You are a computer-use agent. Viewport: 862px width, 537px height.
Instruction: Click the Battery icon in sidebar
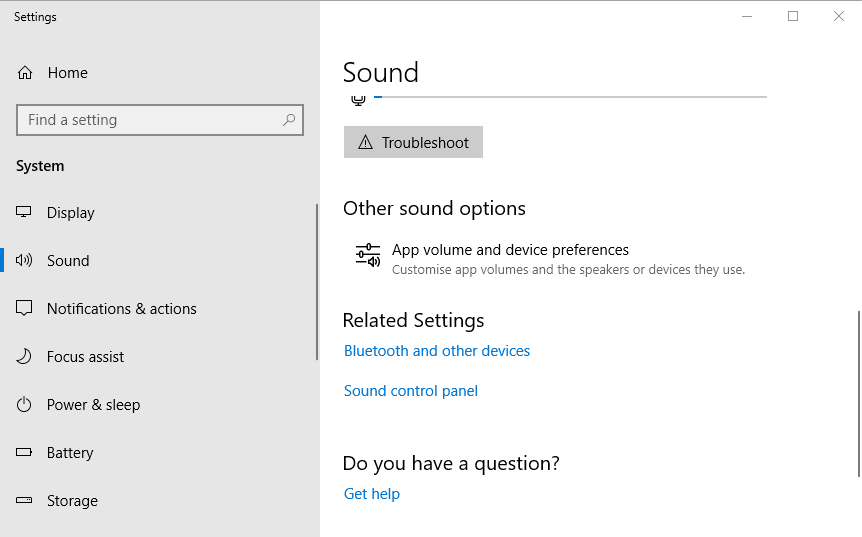(25, 453)
